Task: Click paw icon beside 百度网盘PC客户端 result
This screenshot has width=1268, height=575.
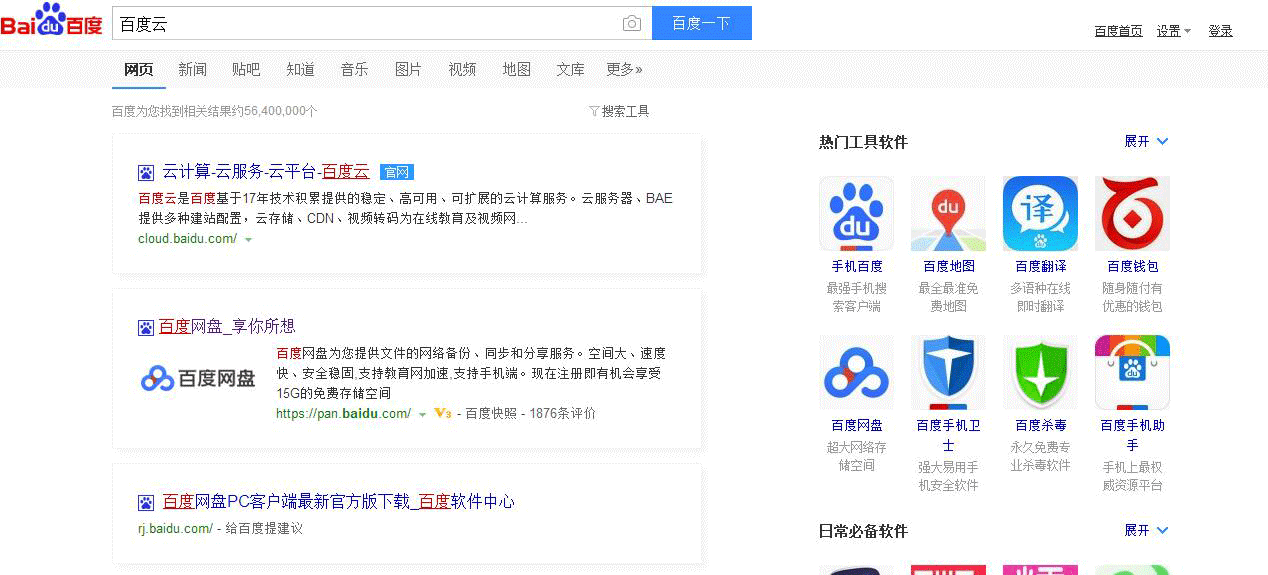Action: click(x=146, y=502)
